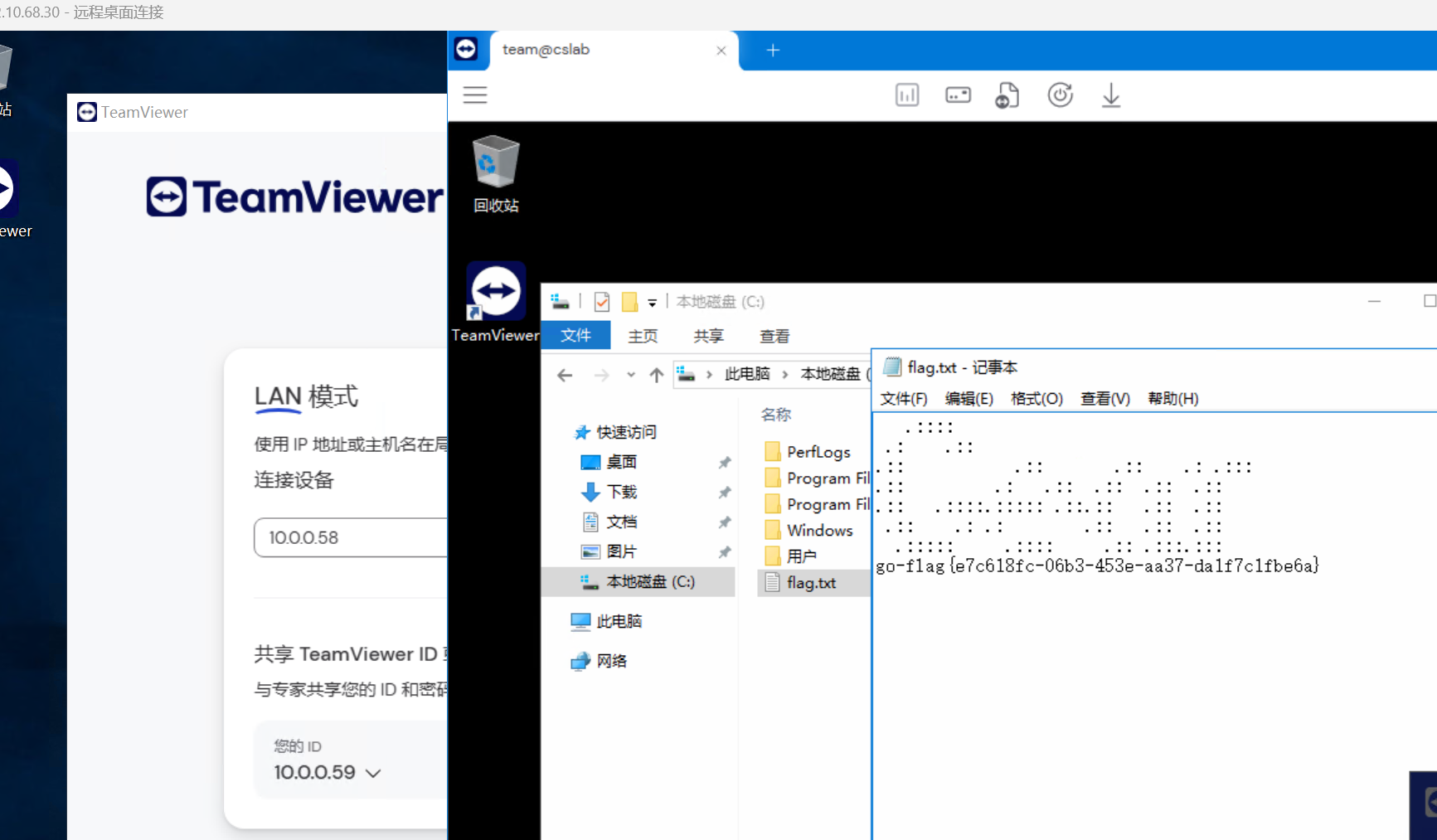Open the Notepad 查看(V) menu
Image resolution: width=1437 pixels, height=840 pixels.
pos(1105,399)
